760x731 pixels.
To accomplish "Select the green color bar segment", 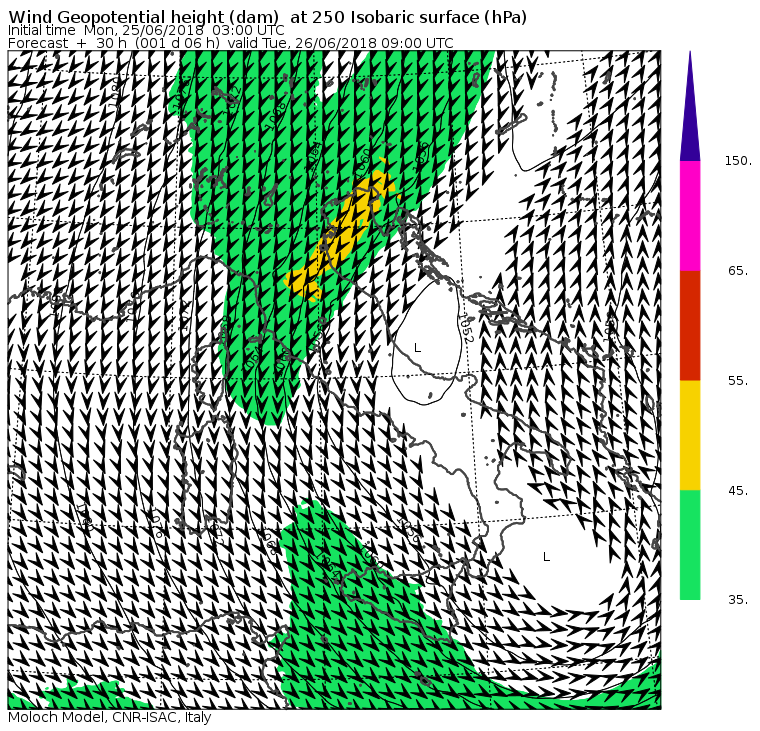I will pos(690,545).
